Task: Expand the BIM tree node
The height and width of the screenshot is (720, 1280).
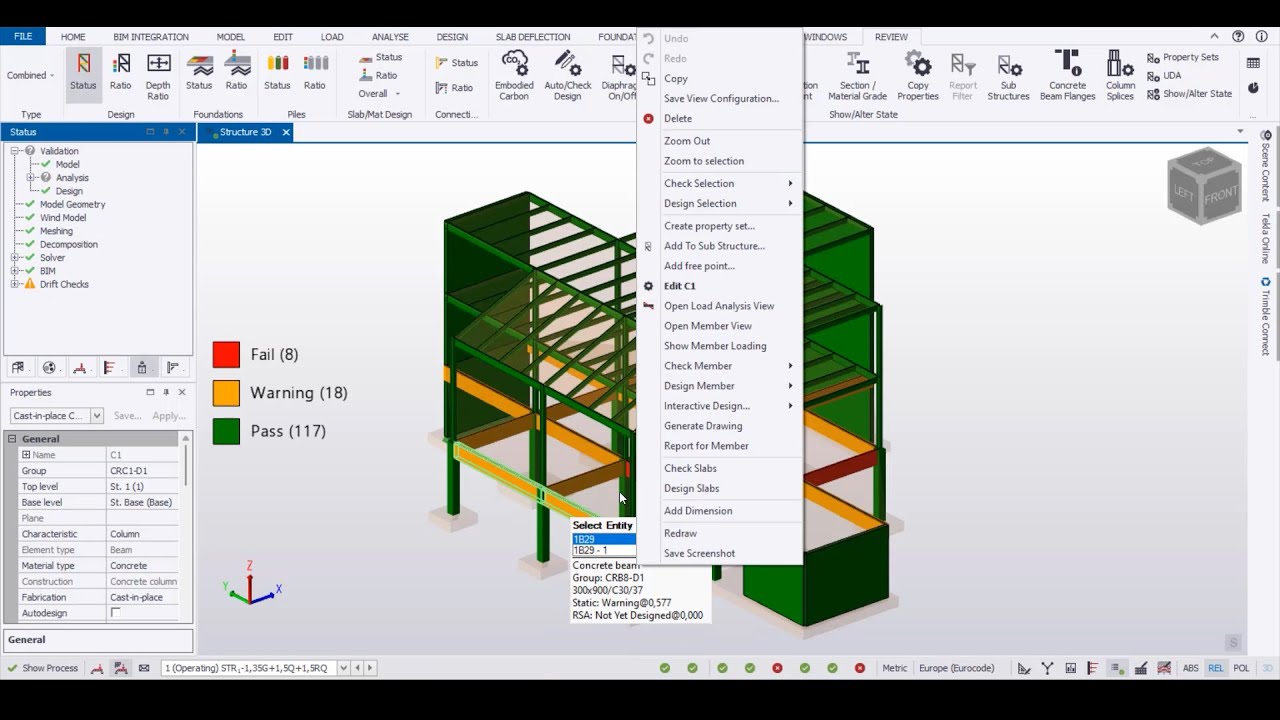Action: tap(16, 271)
